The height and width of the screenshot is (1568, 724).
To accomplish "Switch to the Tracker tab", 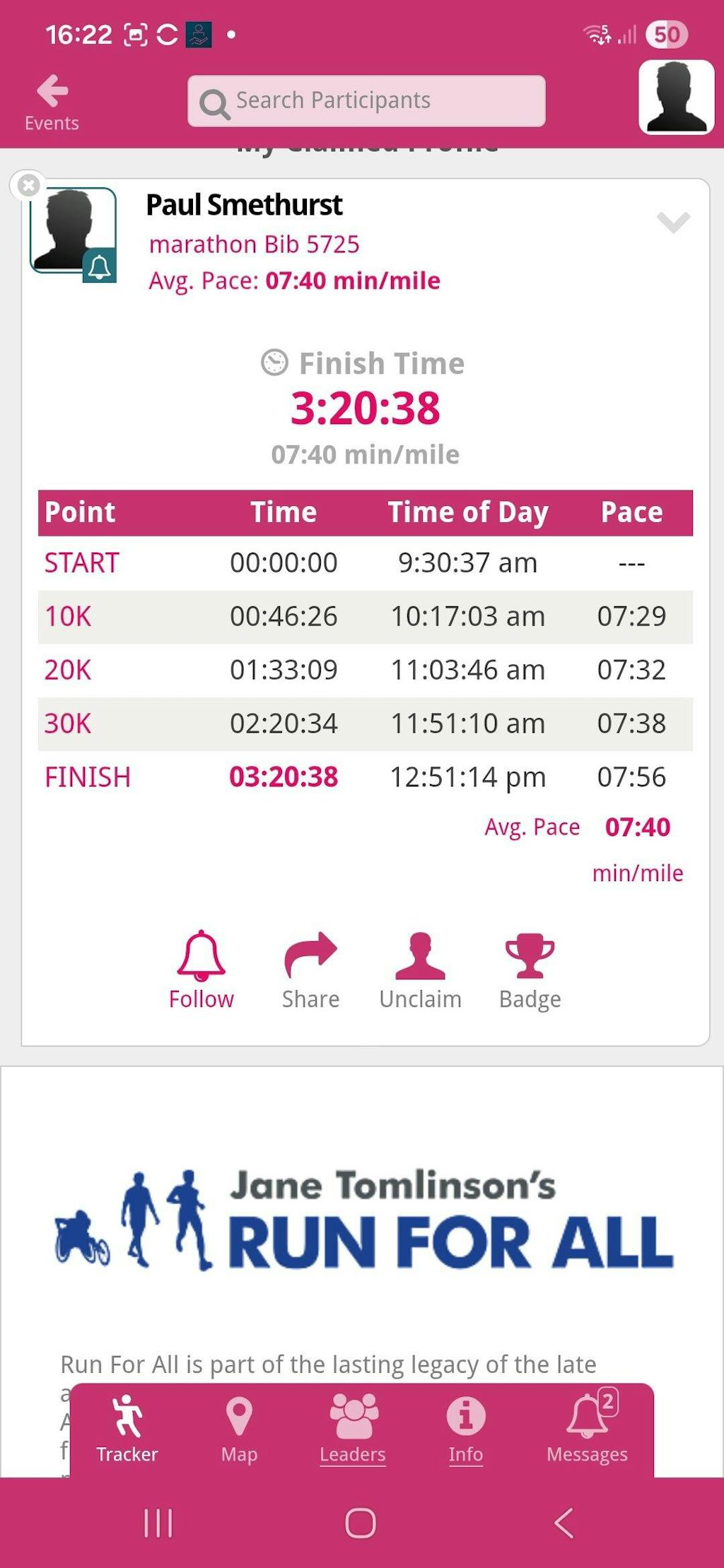I will click(x=127, y=1429).
